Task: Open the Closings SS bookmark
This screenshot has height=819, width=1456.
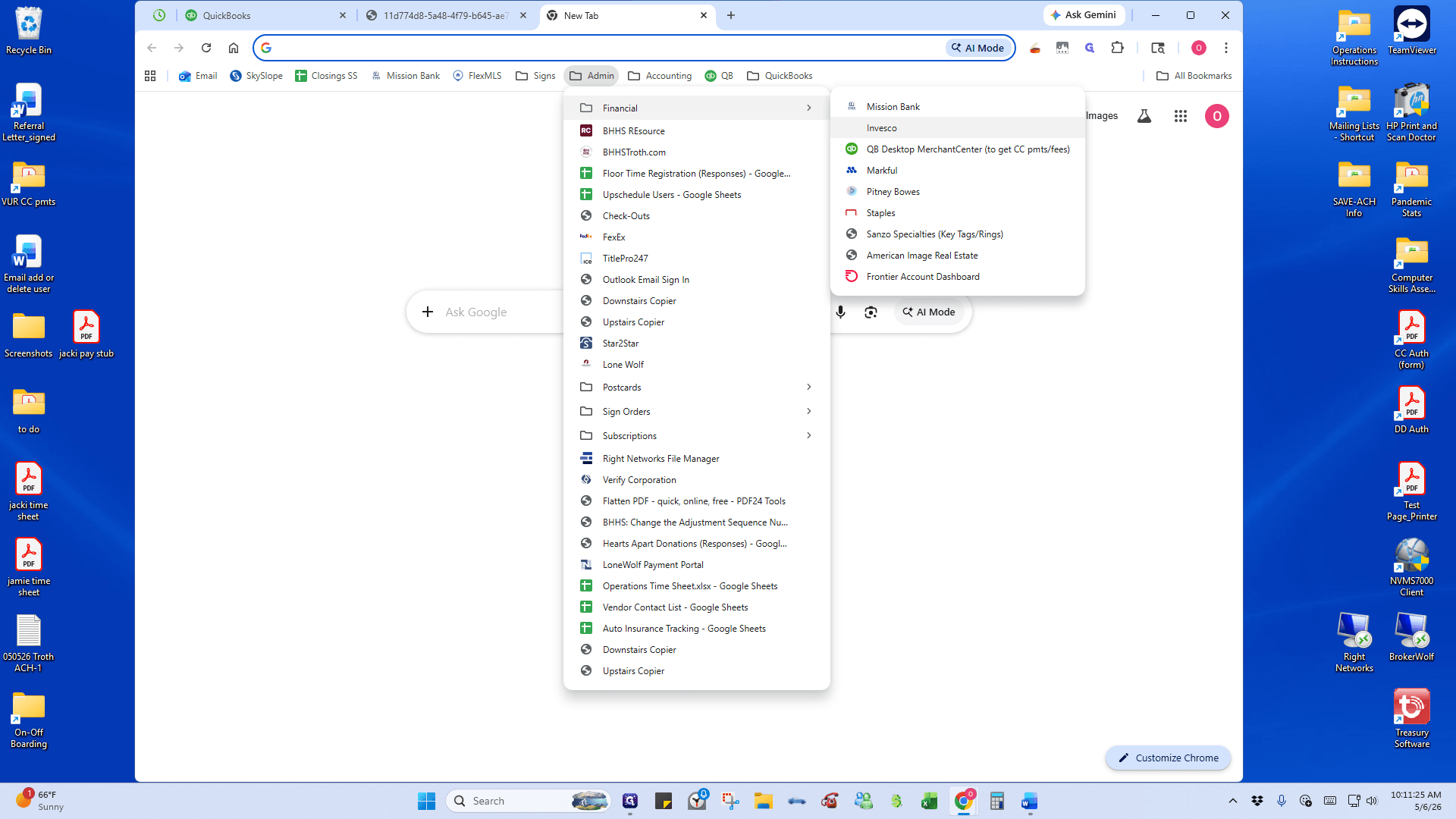Action: [x=326, y=76]
